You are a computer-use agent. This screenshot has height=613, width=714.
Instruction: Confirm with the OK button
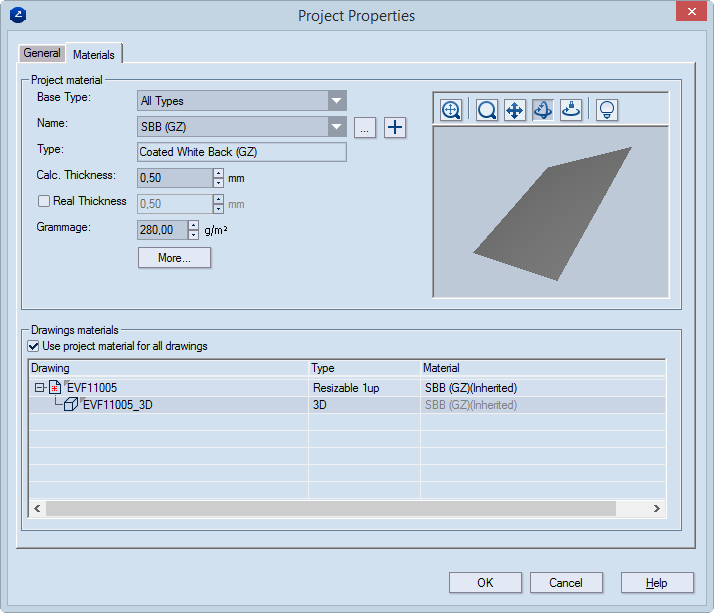[x=485, y=582]
